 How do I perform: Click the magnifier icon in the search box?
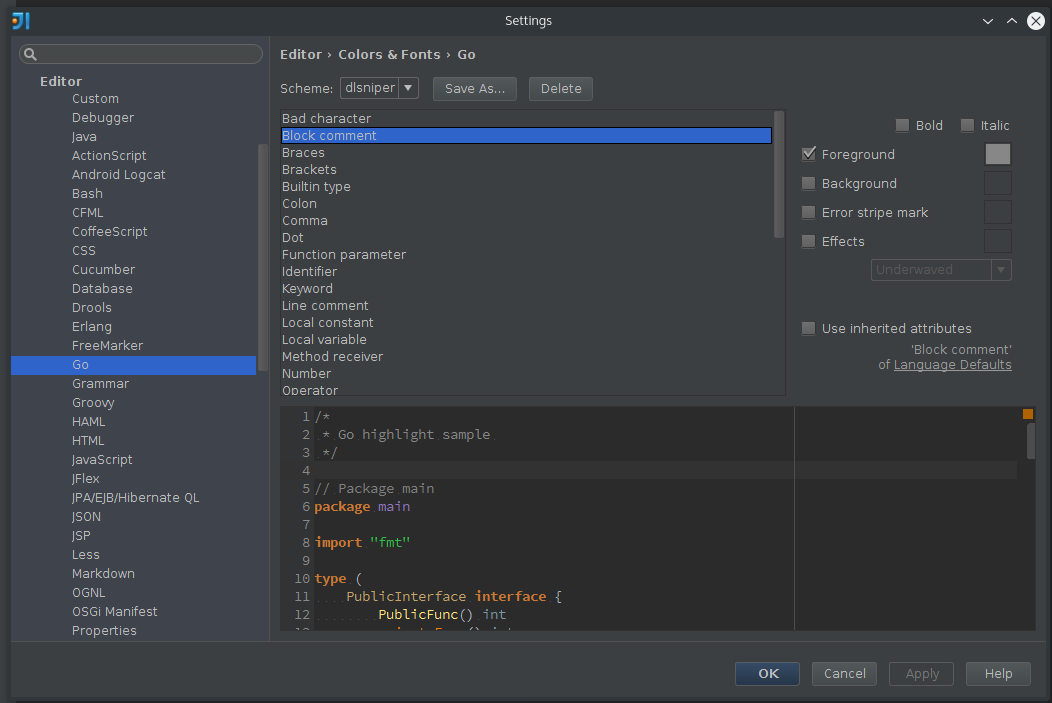pos(31,53)
